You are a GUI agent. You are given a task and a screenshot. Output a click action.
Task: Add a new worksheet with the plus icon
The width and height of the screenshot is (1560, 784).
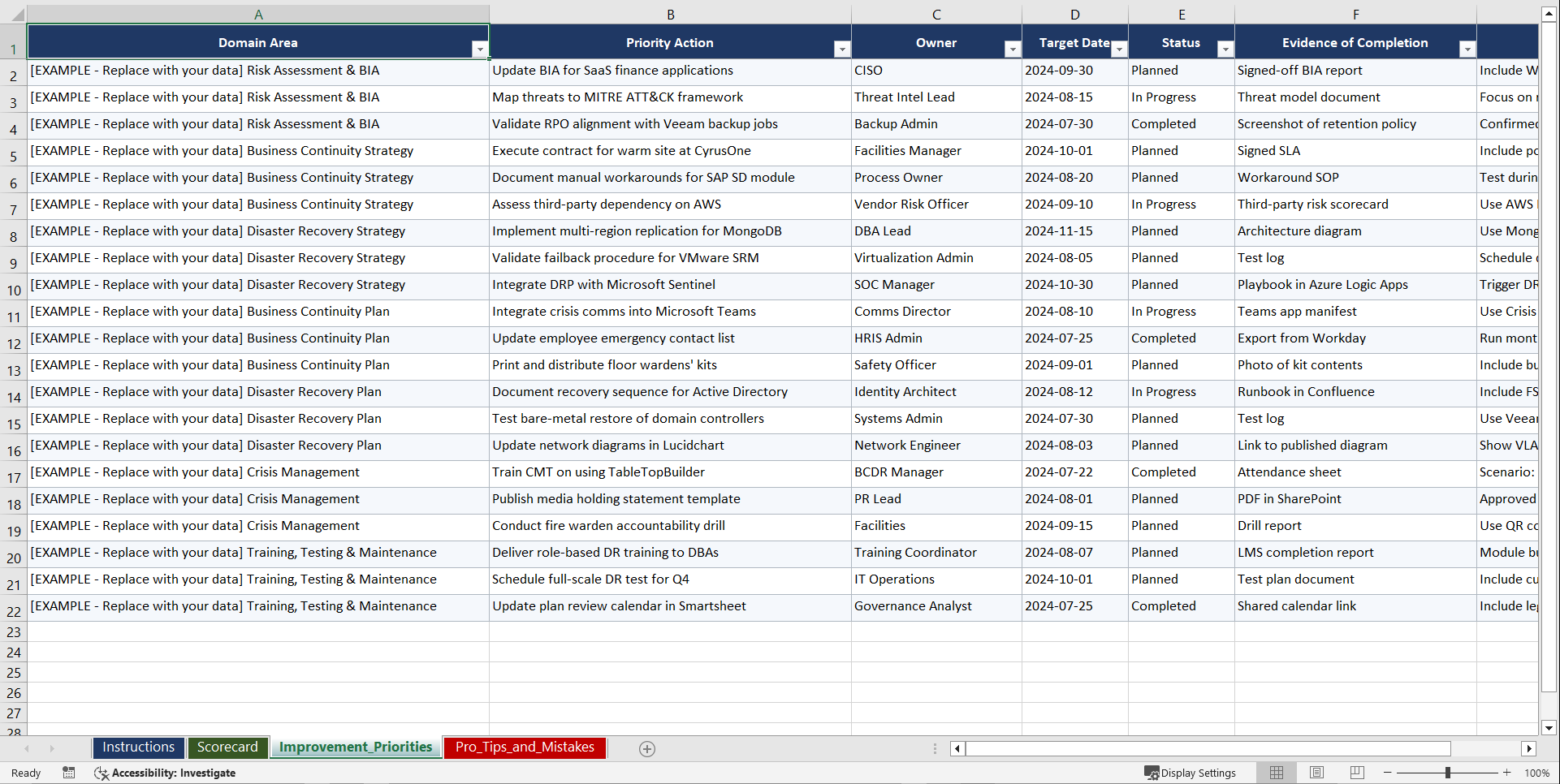(646, 748)
